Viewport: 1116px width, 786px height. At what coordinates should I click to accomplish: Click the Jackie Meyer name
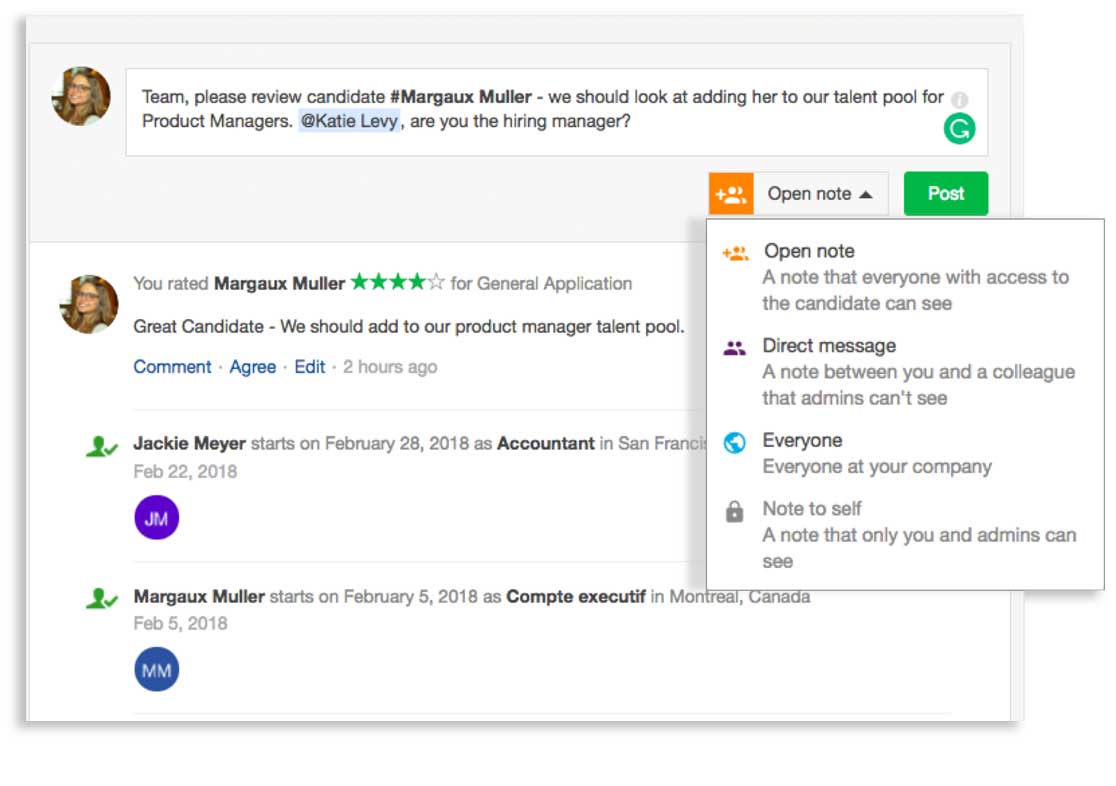(189, 444)
